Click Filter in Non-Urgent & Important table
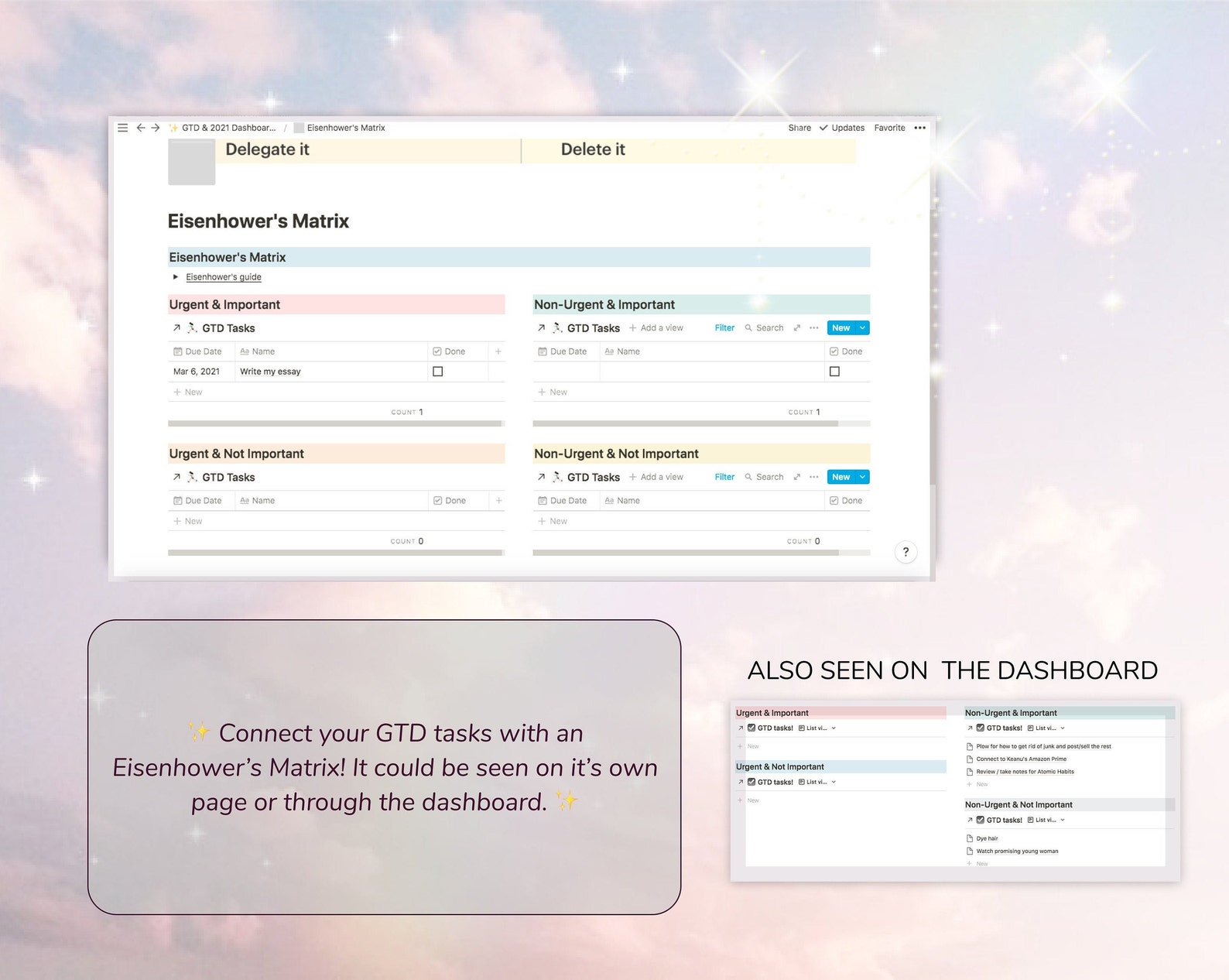Screen dimensions: 1229x980 point(724,328)
